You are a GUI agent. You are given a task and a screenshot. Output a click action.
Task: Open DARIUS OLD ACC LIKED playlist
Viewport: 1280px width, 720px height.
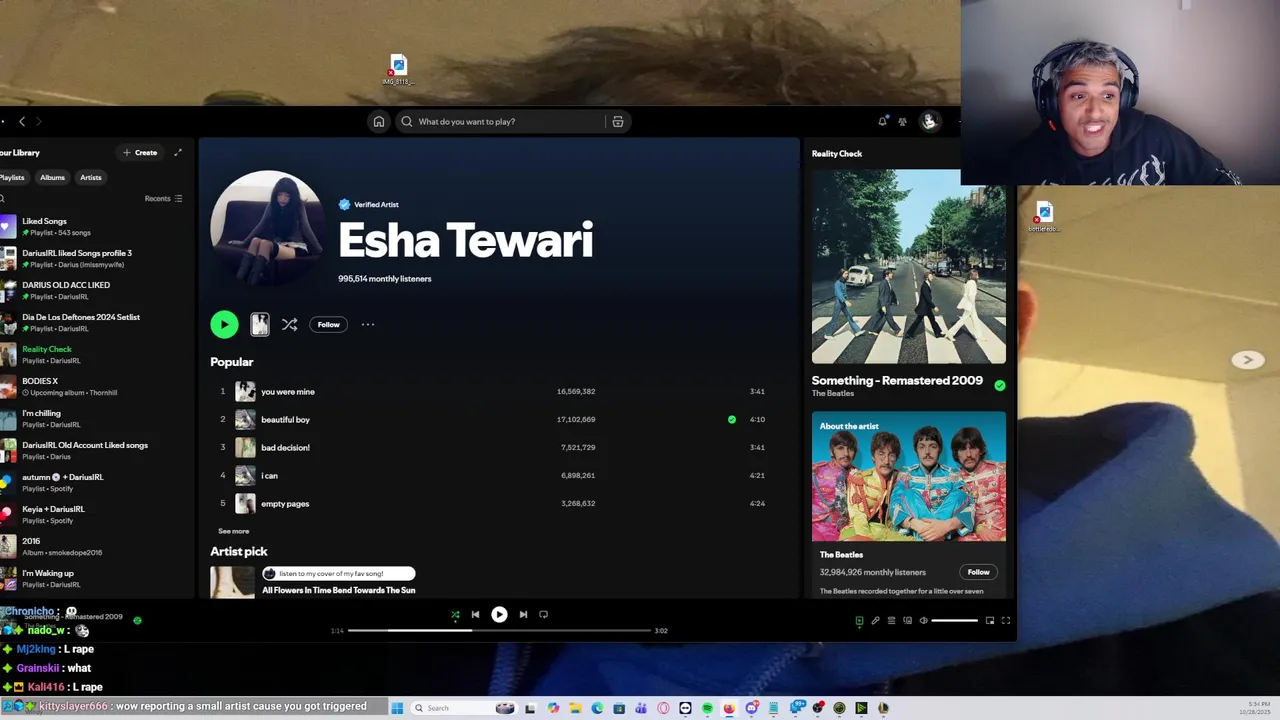click(x=95, y=291)
